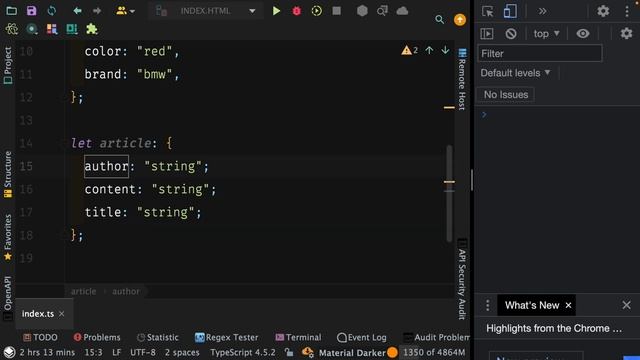Open the Event Log
This screenshot has height=360, width=640.
[362, 338]
